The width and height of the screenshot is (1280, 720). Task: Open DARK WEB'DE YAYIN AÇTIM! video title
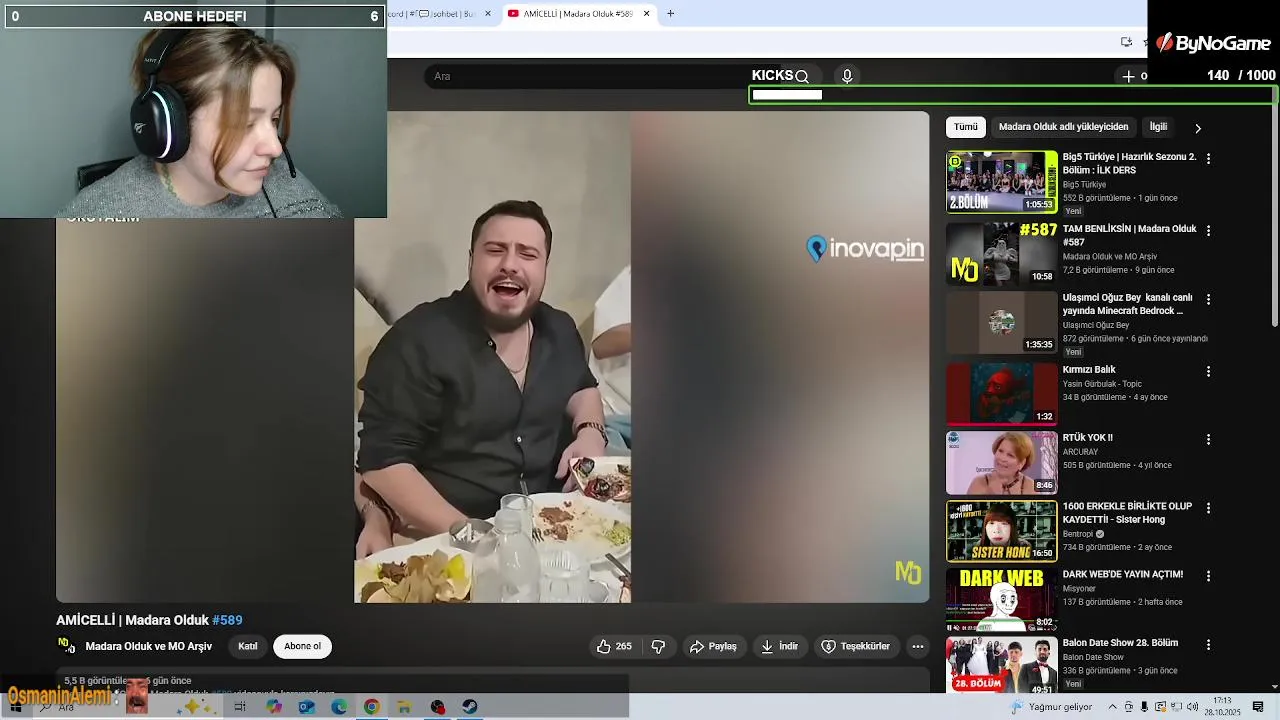tap(1122, 575)
